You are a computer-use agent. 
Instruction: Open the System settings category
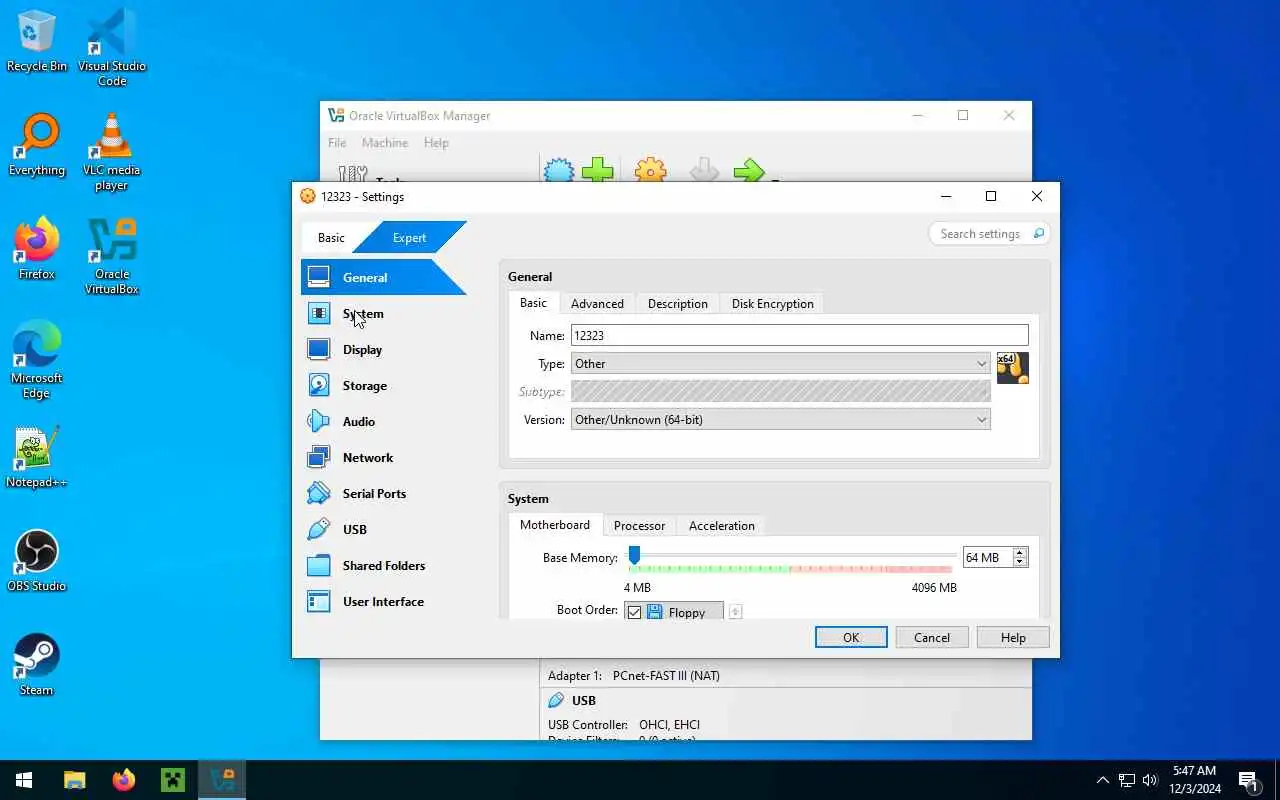click(383, 313)
